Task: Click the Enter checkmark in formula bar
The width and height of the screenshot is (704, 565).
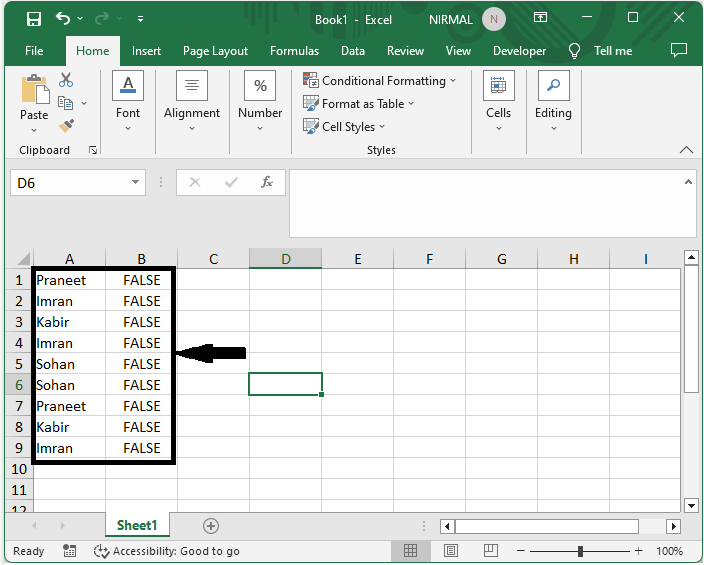Action: click(x=231, y=182)
